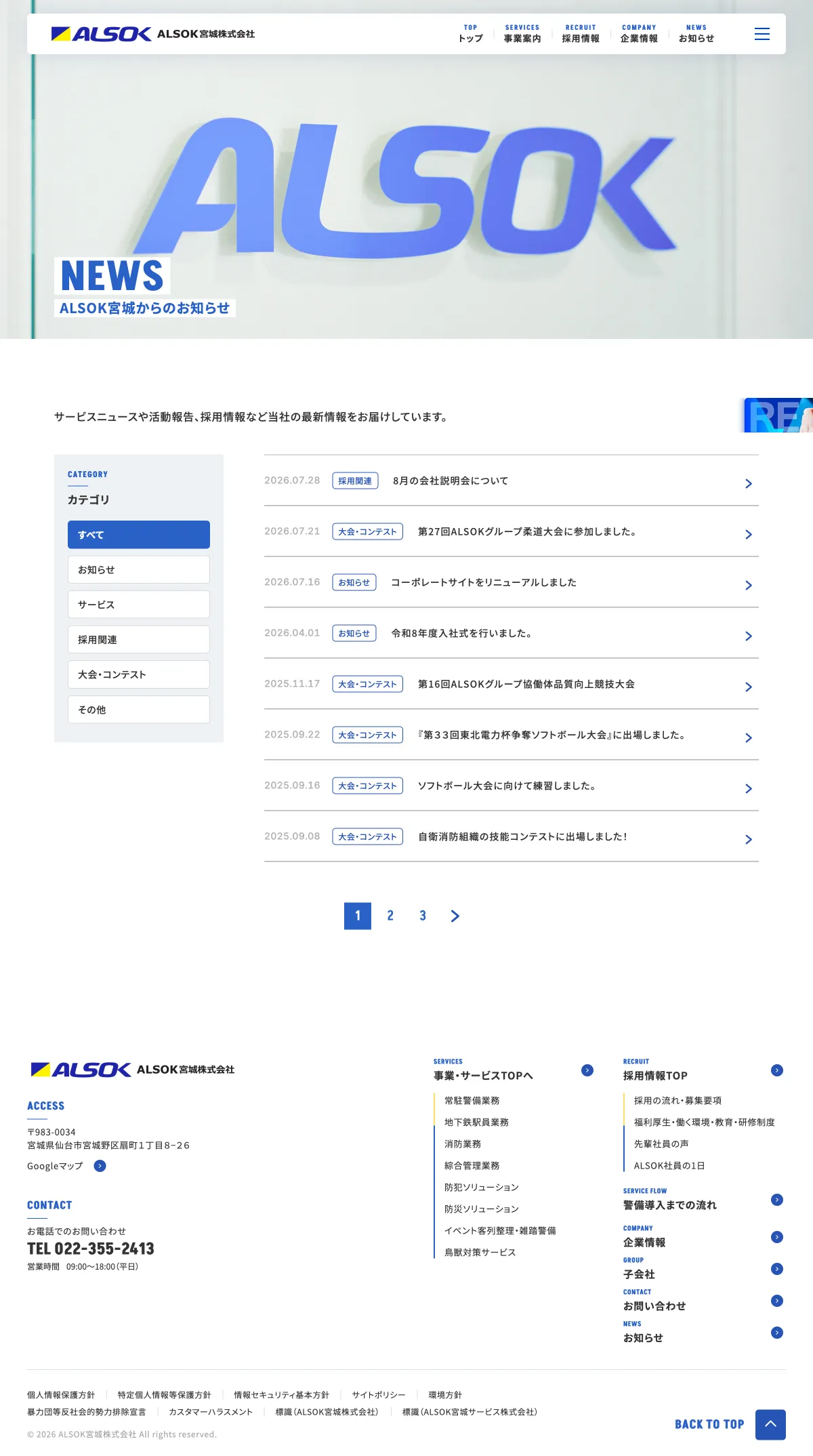The image size is (813, 1456).
Task: Select page 1 in pagination
Action: point(358,916)
